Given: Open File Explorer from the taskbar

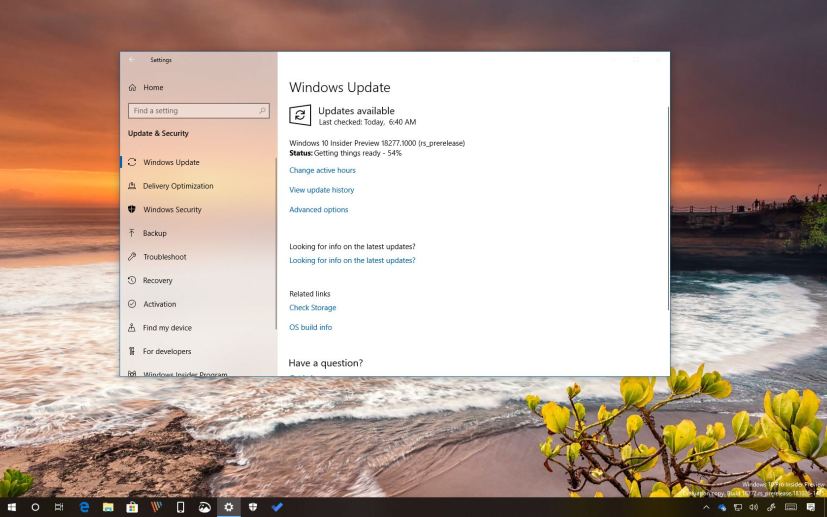Looking at the screenshot, I should 108,507.
